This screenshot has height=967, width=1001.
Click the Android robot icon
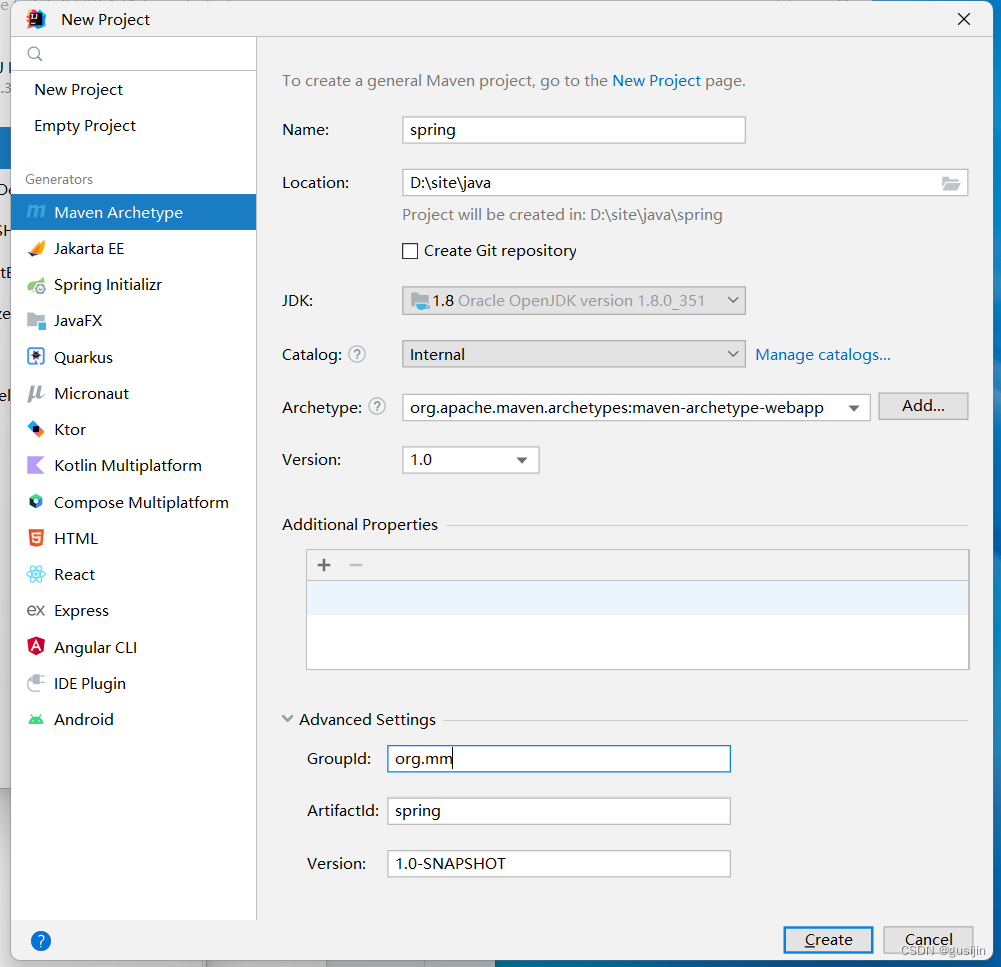(x=36, y=719)
